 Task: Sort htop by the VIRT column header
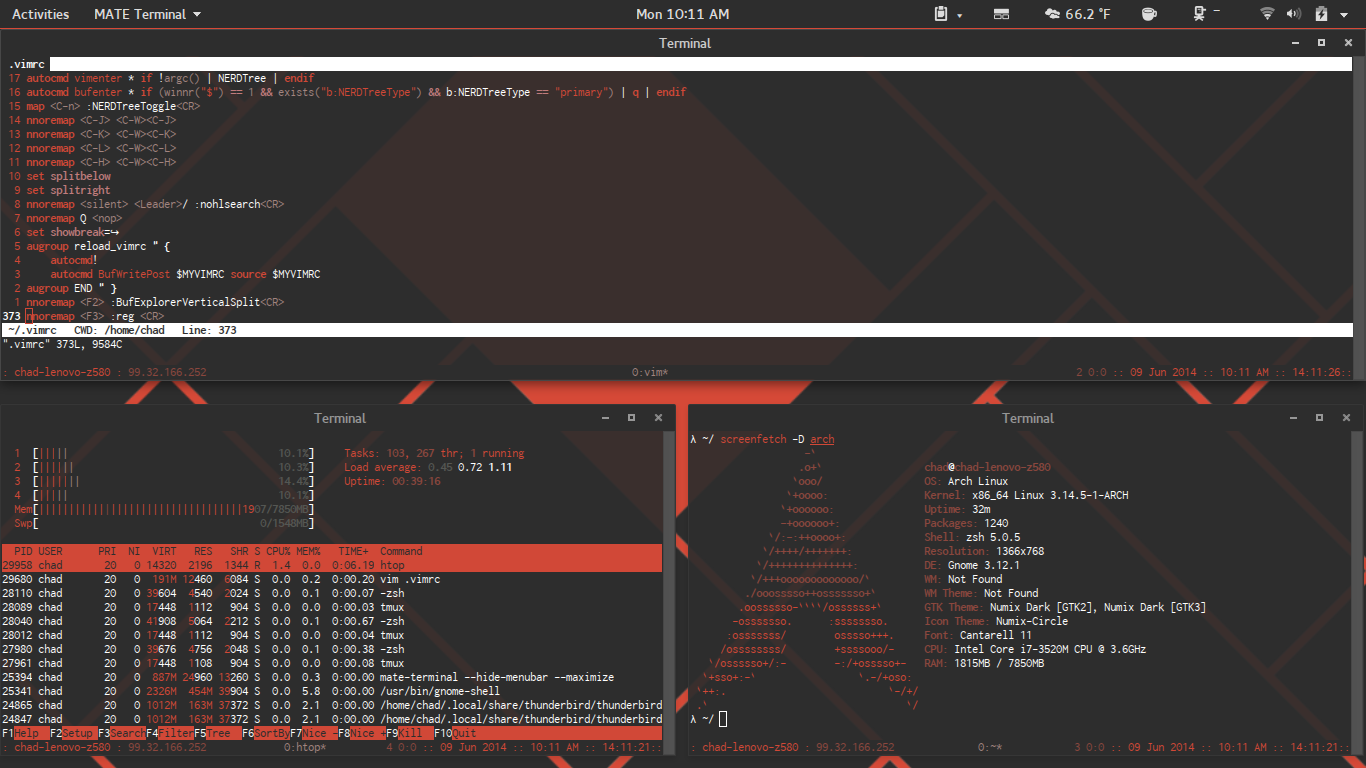pyautogui.click(x=164, y=551)
